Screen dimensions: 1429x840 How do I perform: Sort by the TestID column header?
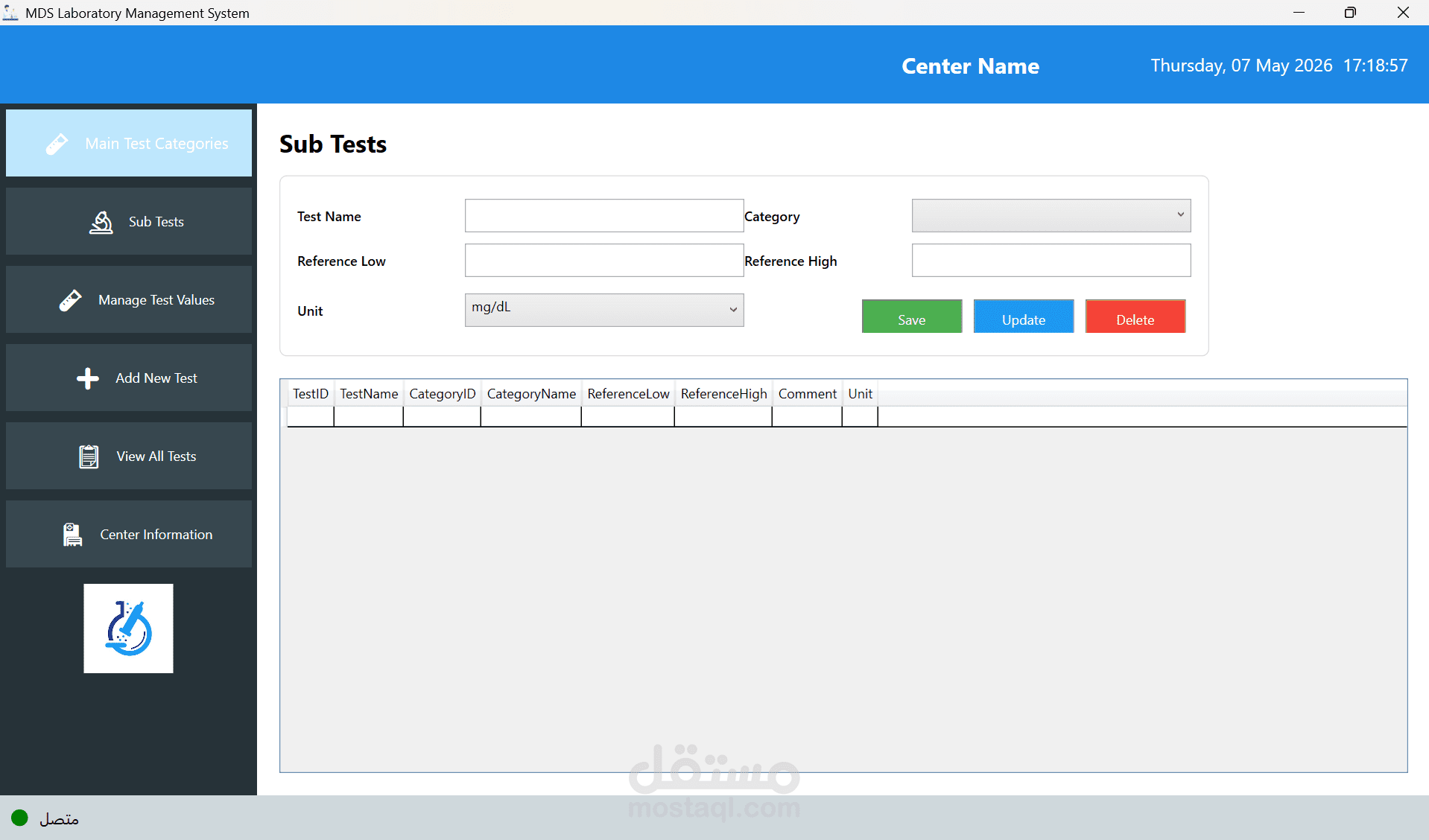click(x=311, y=394)
